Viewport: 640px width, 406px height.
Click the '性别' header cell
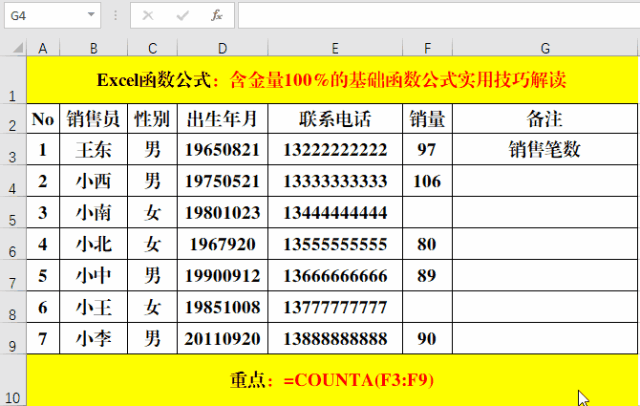[152, 119]
